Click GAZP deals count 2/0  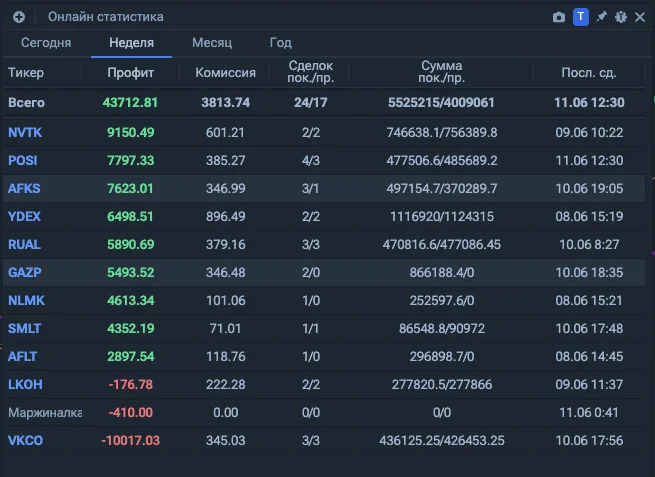pos(311,273)
